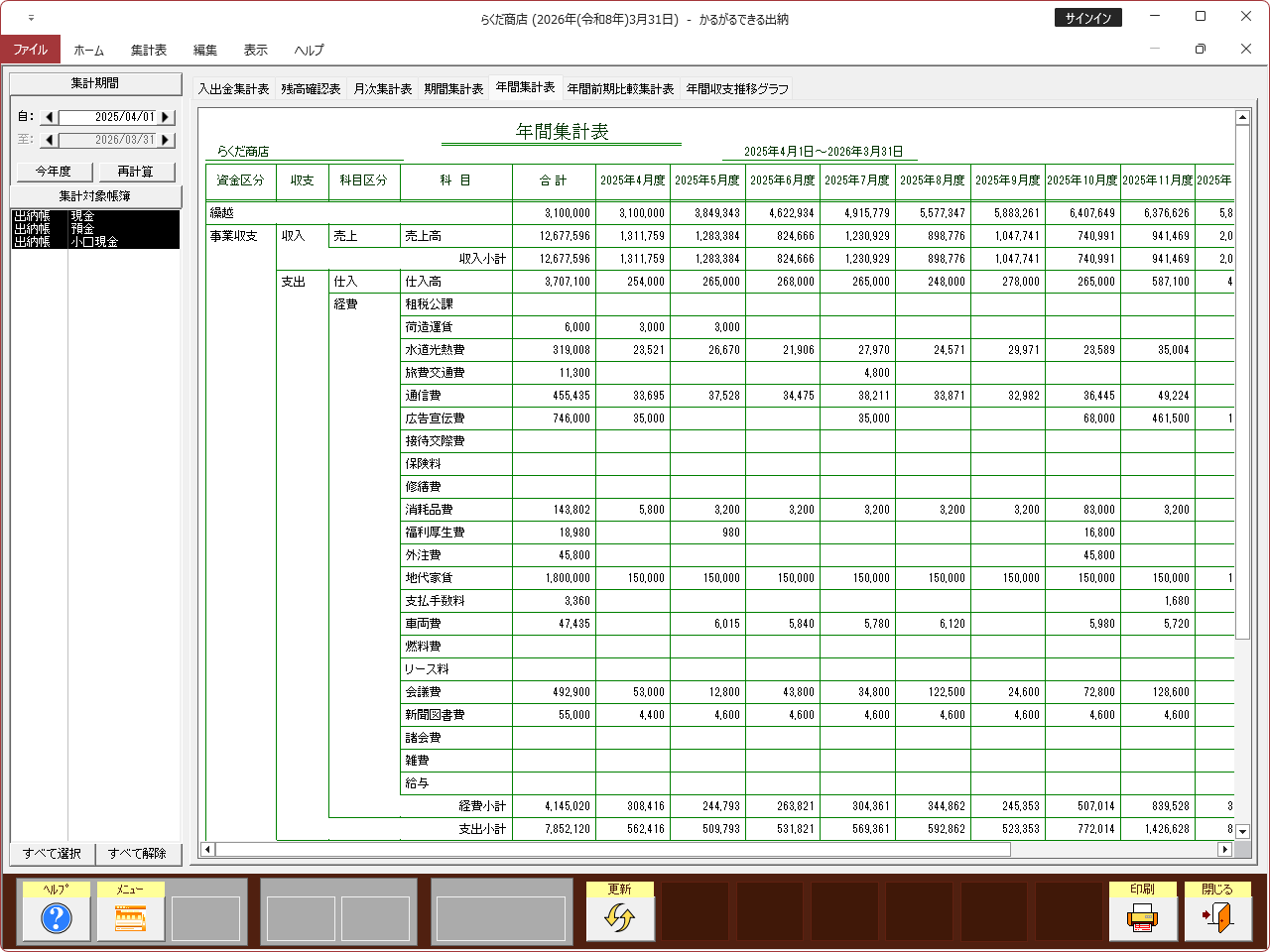Open the Menu icon in bottom toolbar
The width and height of the screenshot is (1270, 952).
(x=130, y=919)
